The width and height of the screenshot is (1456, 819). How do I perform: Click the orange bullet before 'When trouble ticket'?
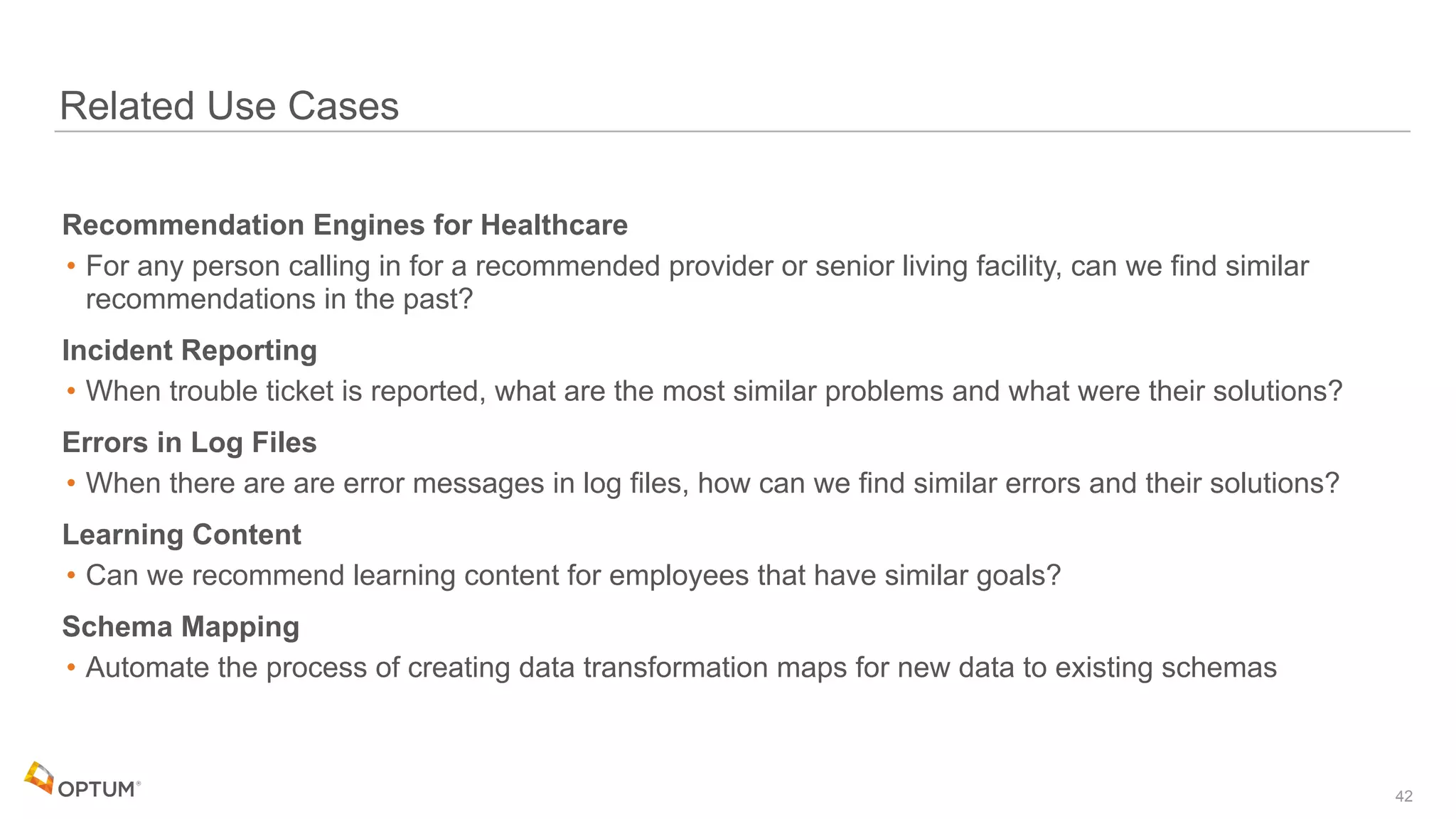pos(71,391)
